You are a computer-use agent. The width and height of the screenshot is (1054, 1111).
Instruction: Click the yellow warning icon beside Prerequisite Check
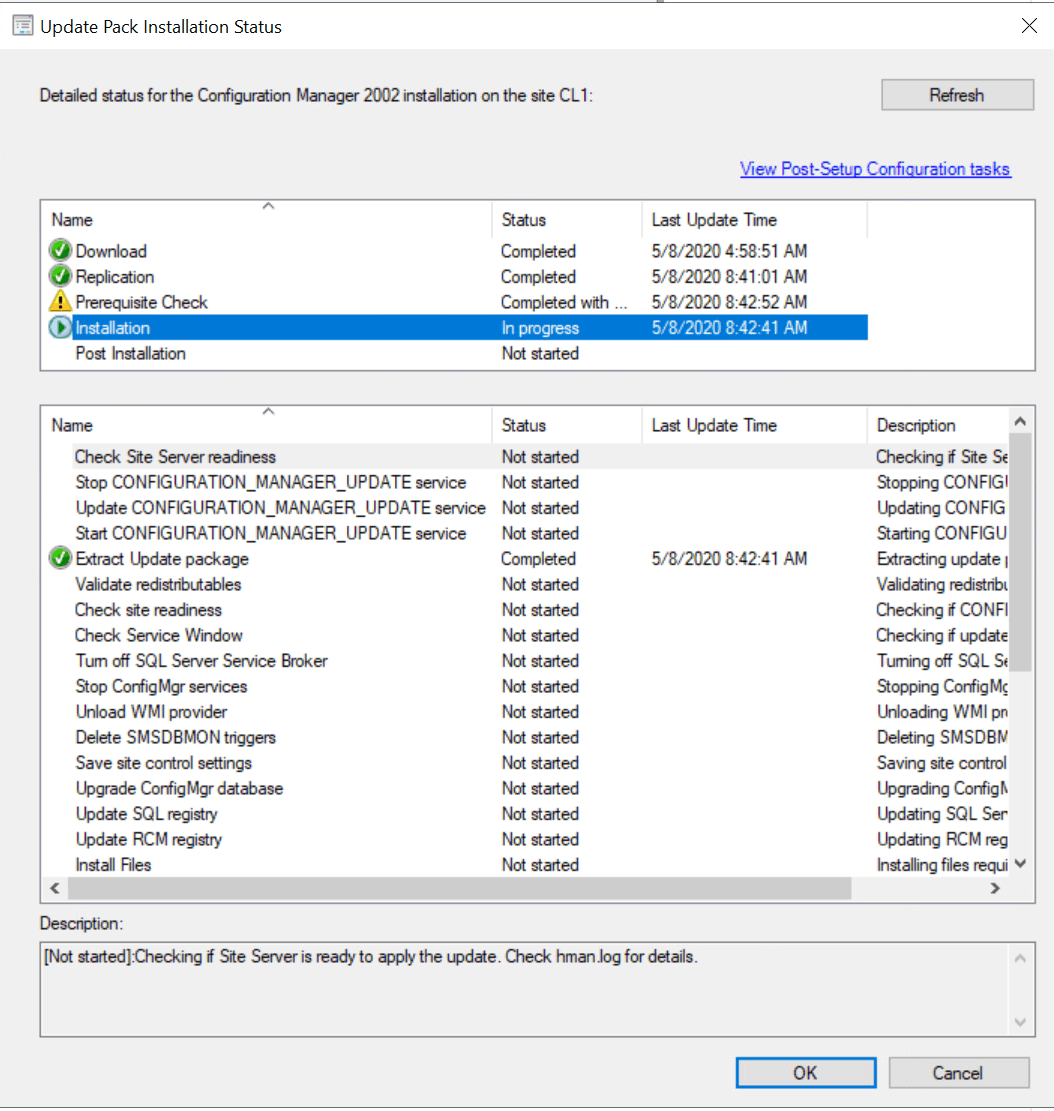pyautogui.click(x=60, y=302)
